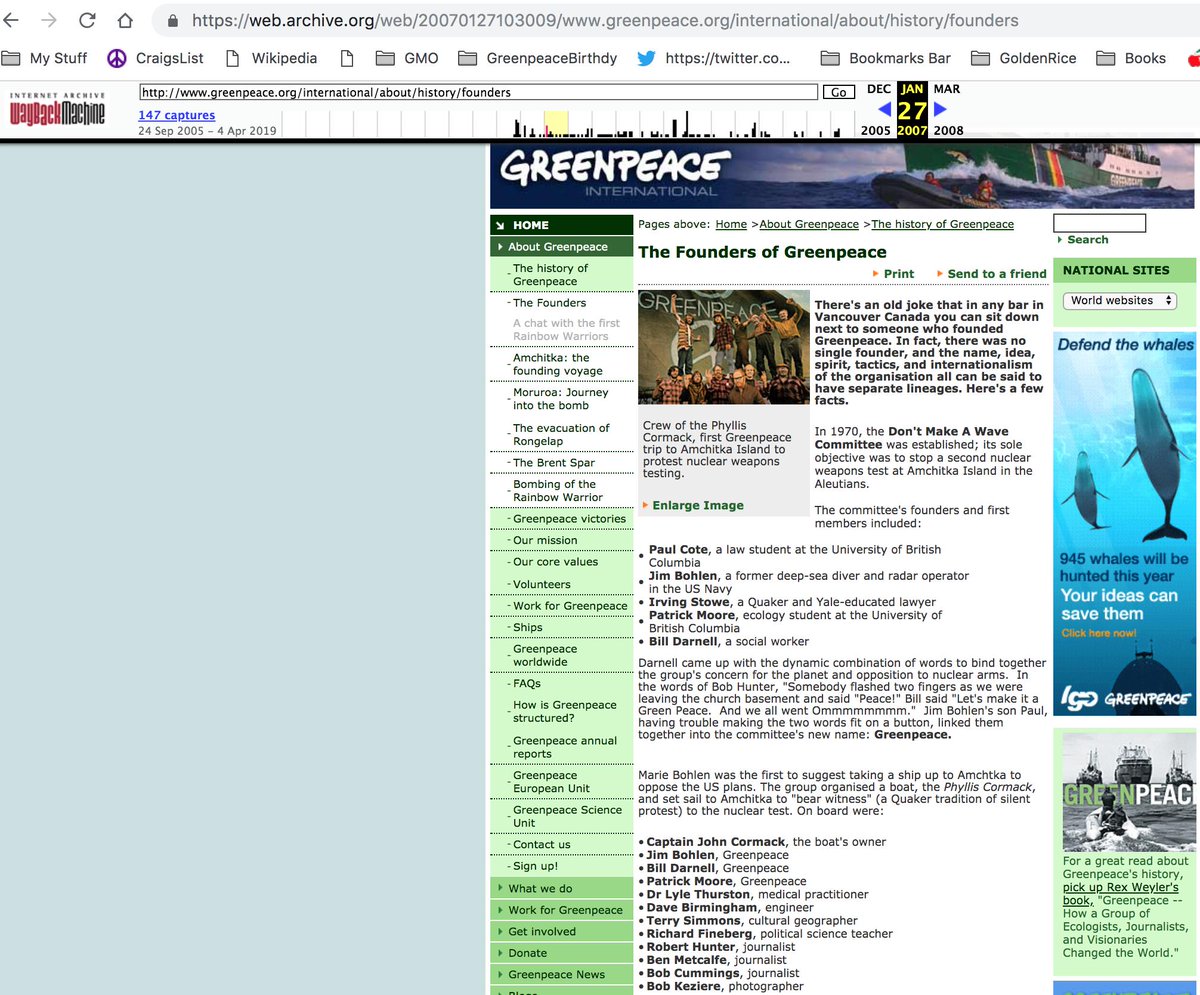Screen dimensions: 1200x995
Task: Reload the page with refresh icon
Action: tap(87, 20)
